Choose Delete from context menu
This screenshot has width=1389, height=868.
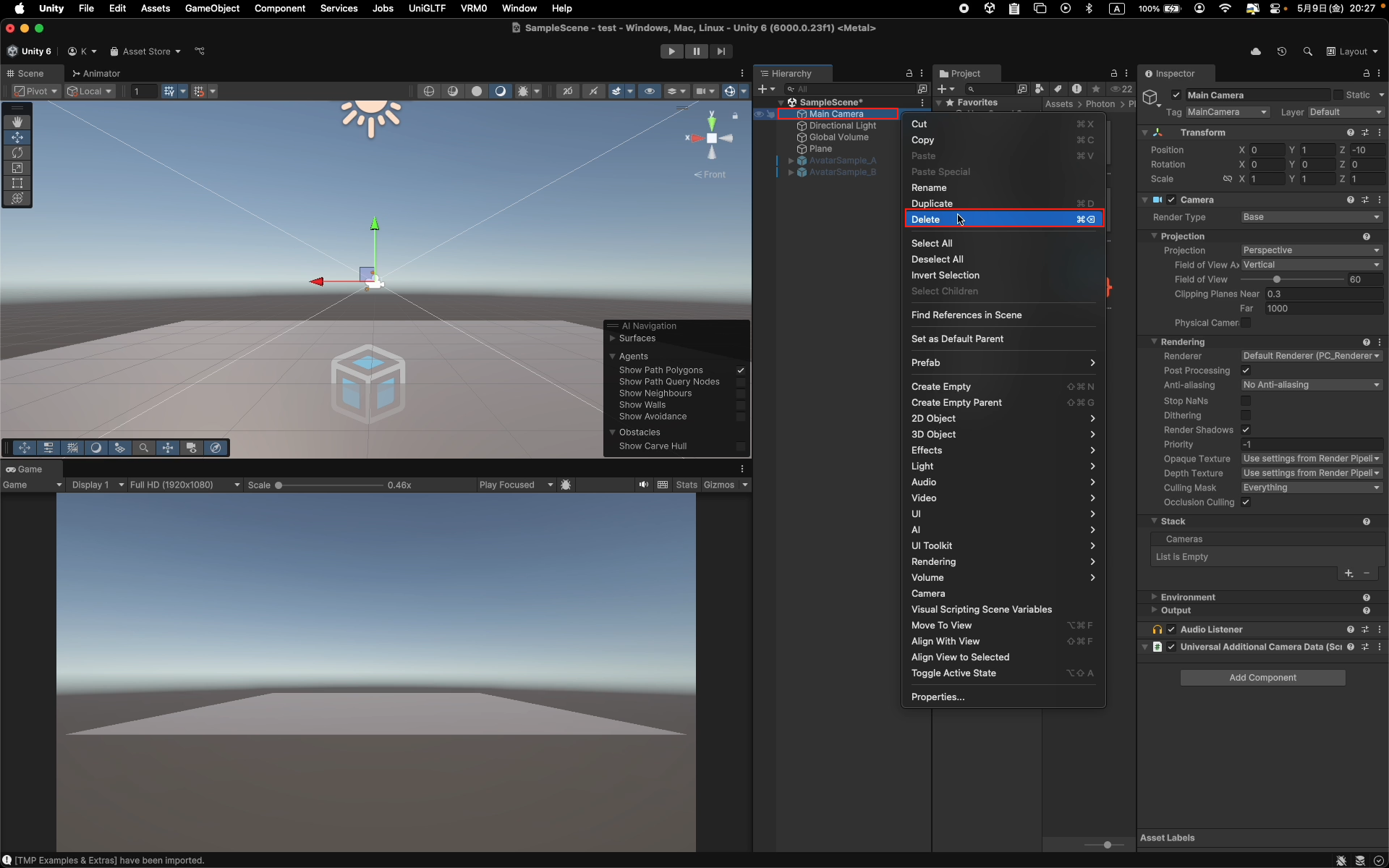[x=1004, y=219]
